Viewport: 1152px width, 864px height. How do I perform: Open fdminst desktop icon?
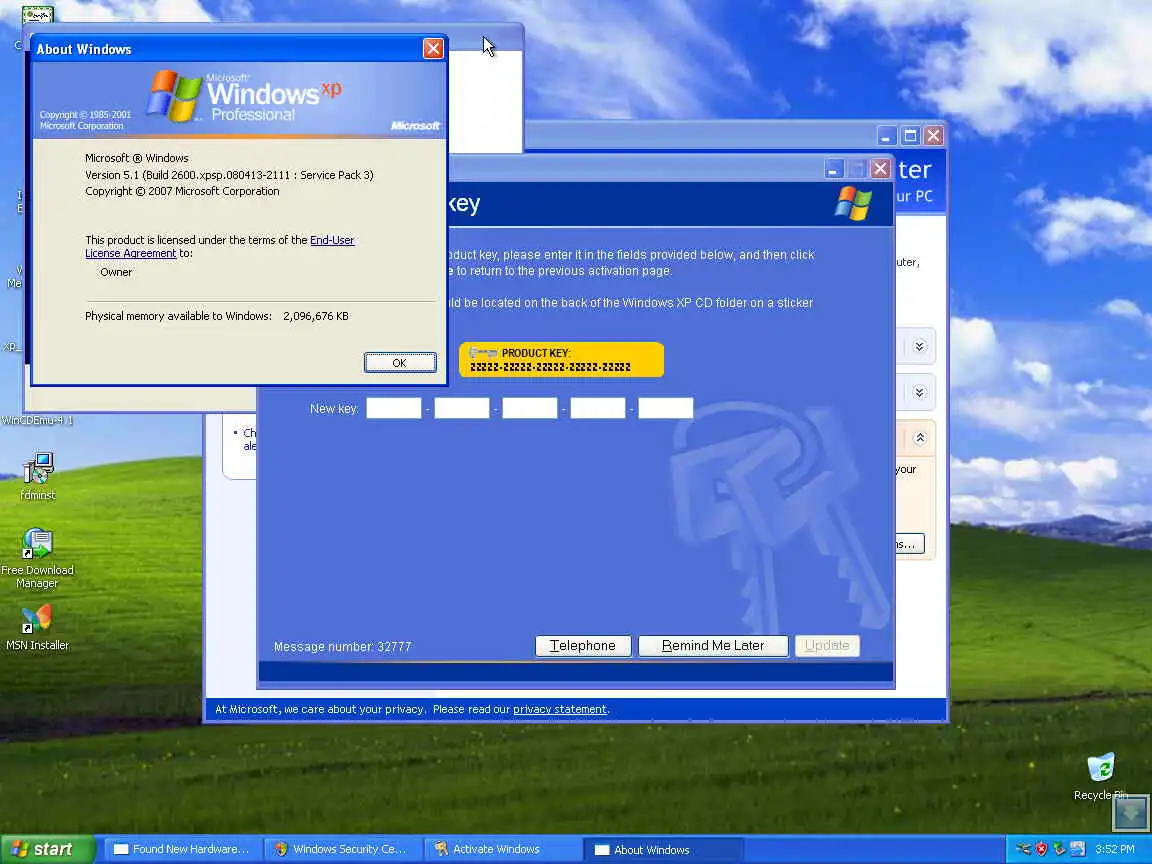pos(37,476)
